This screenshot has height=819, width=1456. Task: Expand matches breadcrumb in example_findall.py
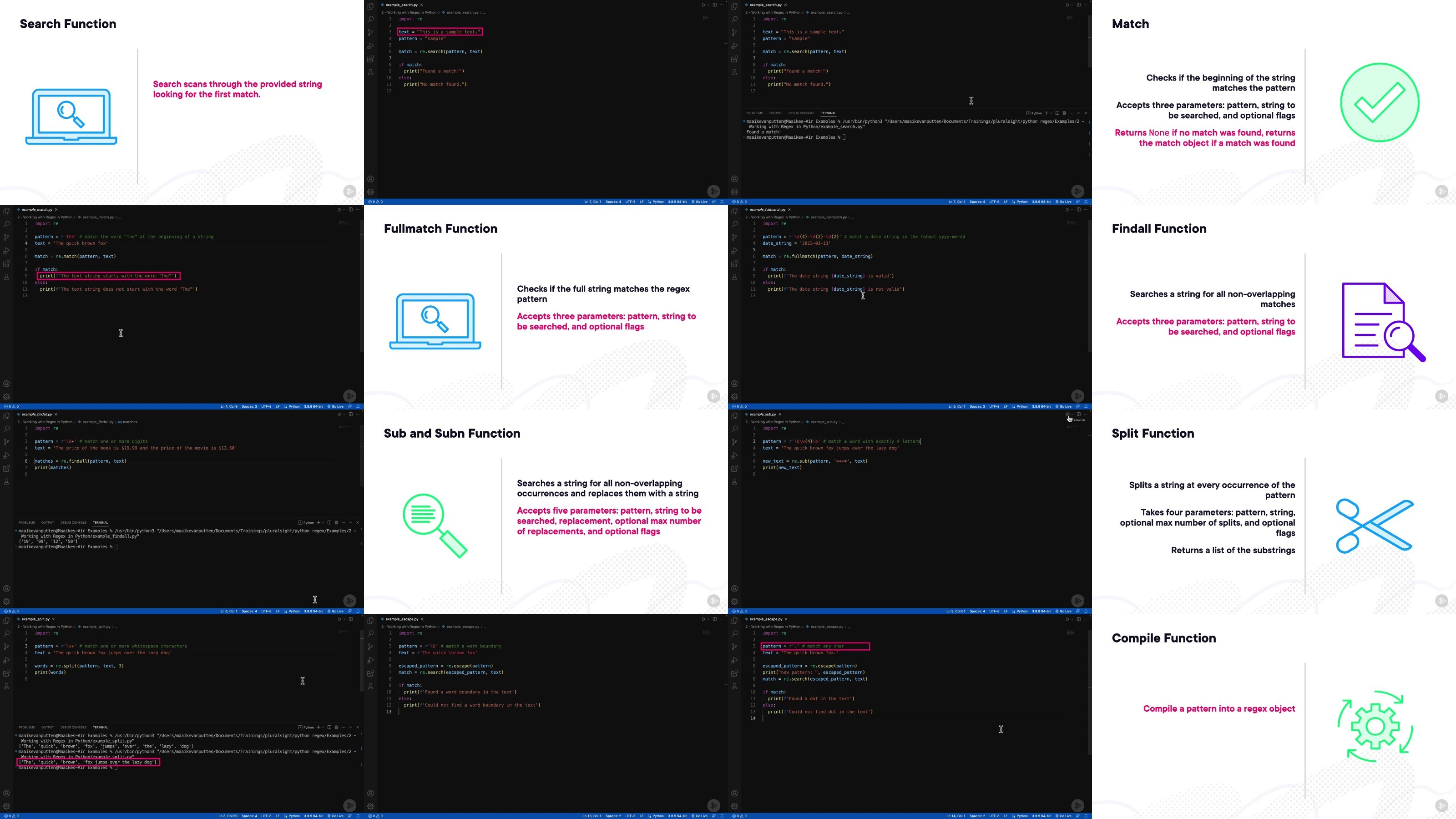tap(128, 422)
